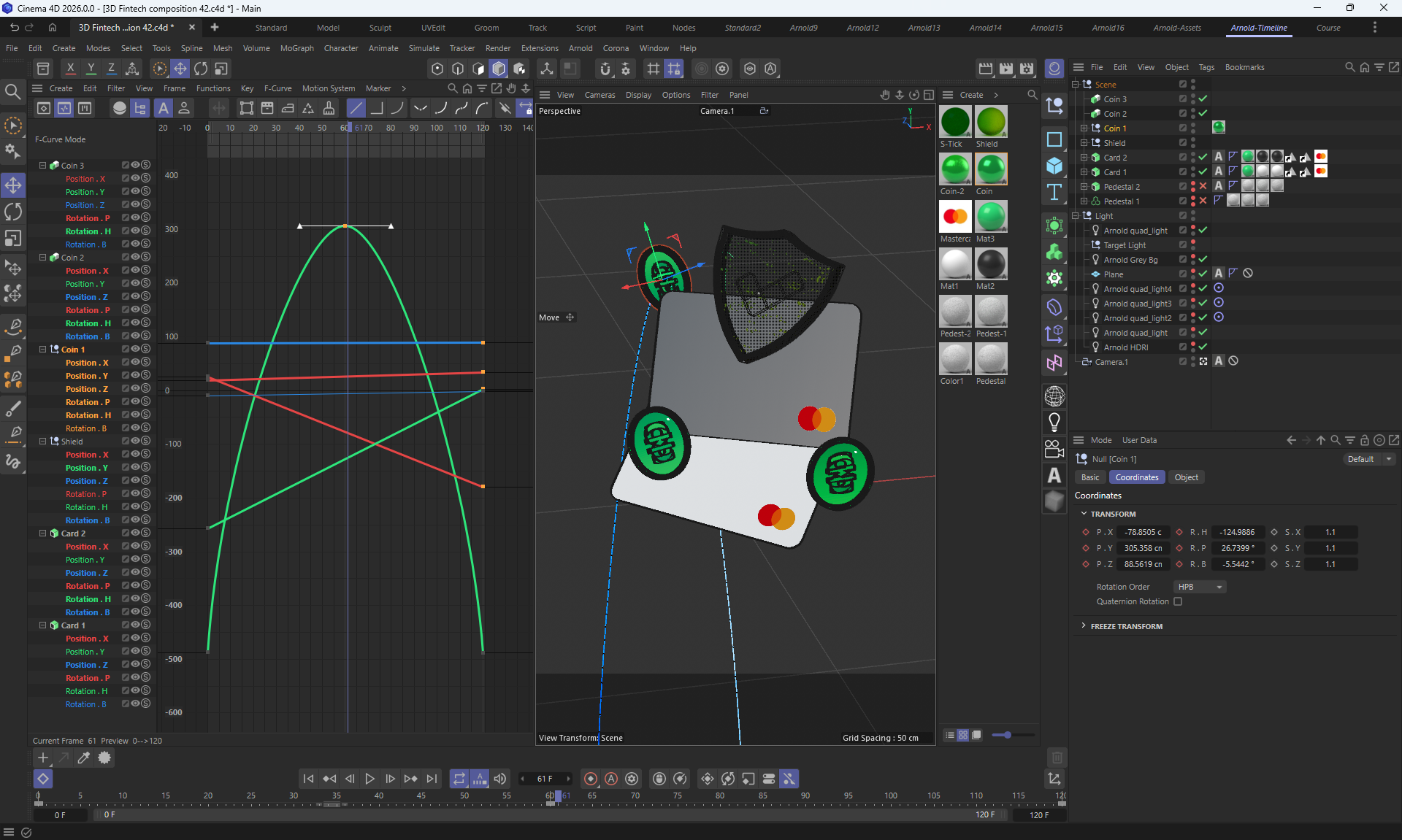
Task: Toggle the visibility eye for the Coin 3 track
Action: point(135,166)
